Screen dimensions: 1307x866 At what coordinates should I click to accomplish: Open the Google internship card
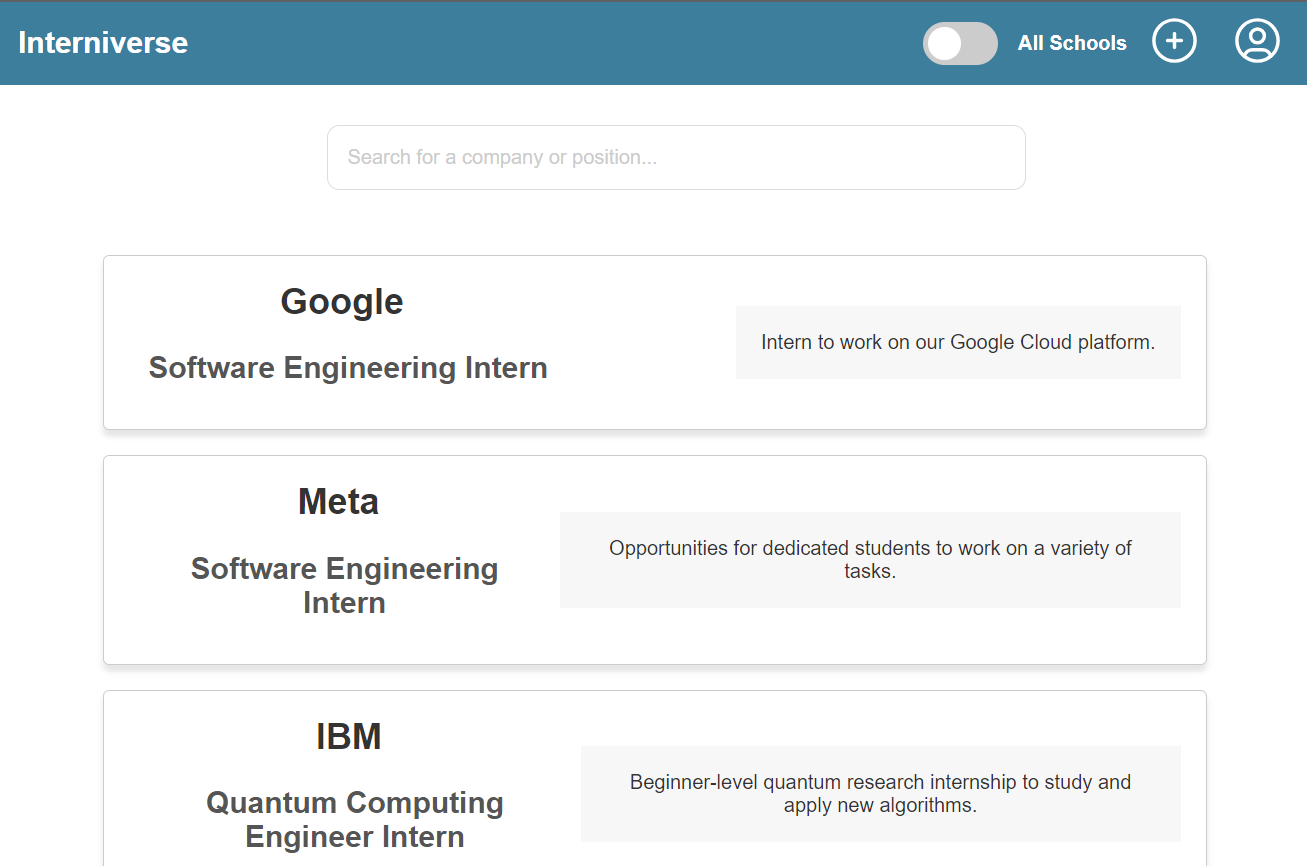pos(655,342)
